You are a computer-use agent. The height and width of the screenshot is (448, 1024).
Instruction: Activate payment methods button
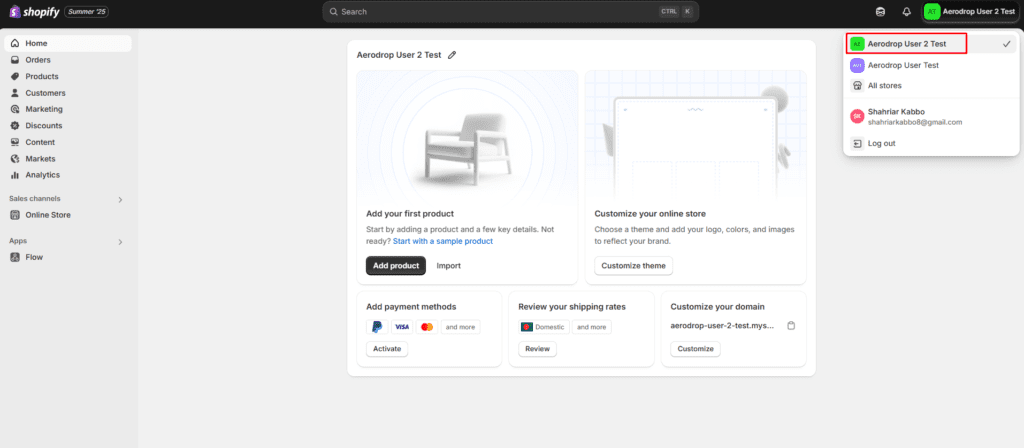click(386, 349)
